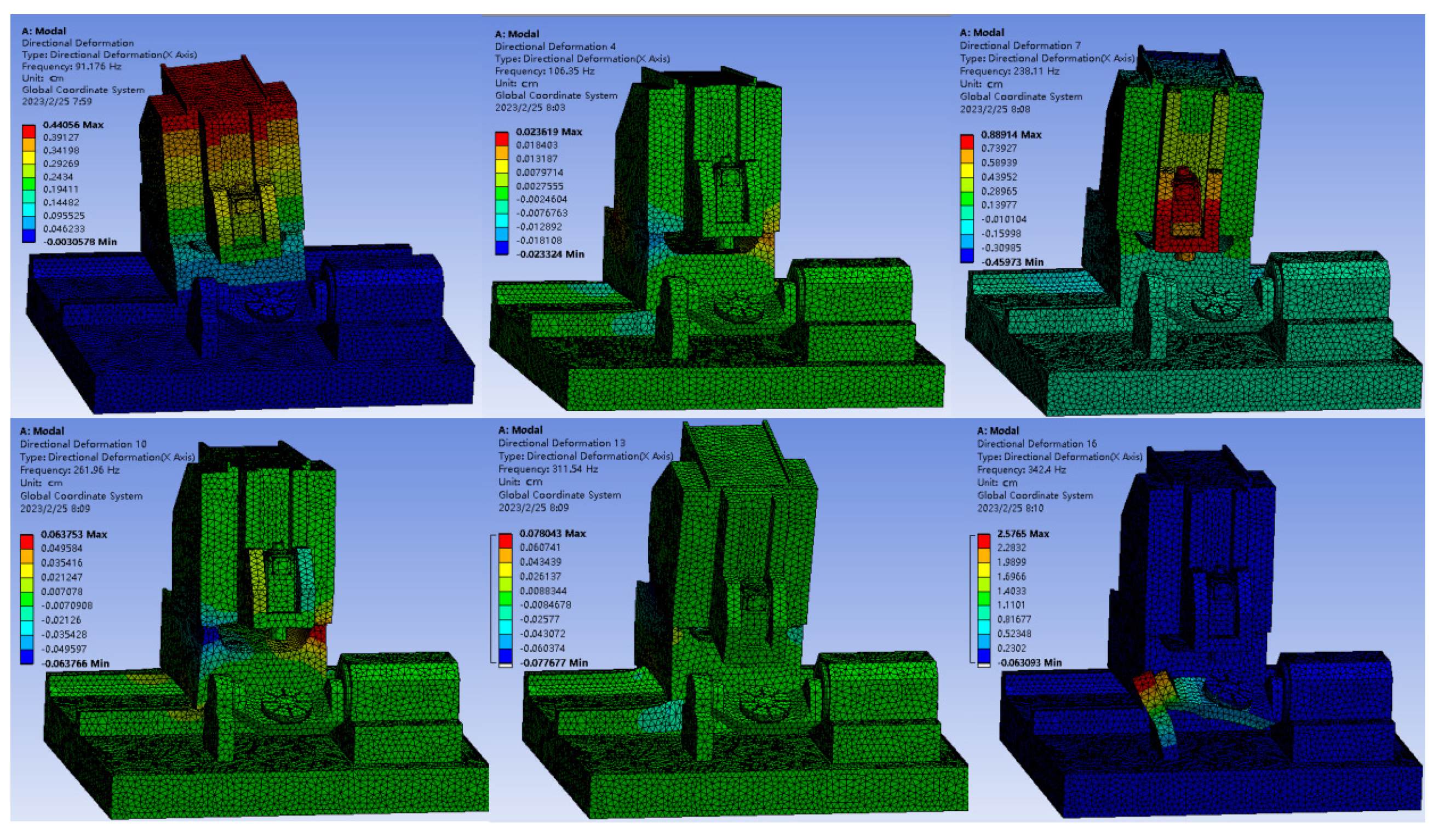
Task: Click red swatch beside 0.023619 Max
Action: [502, 138]
